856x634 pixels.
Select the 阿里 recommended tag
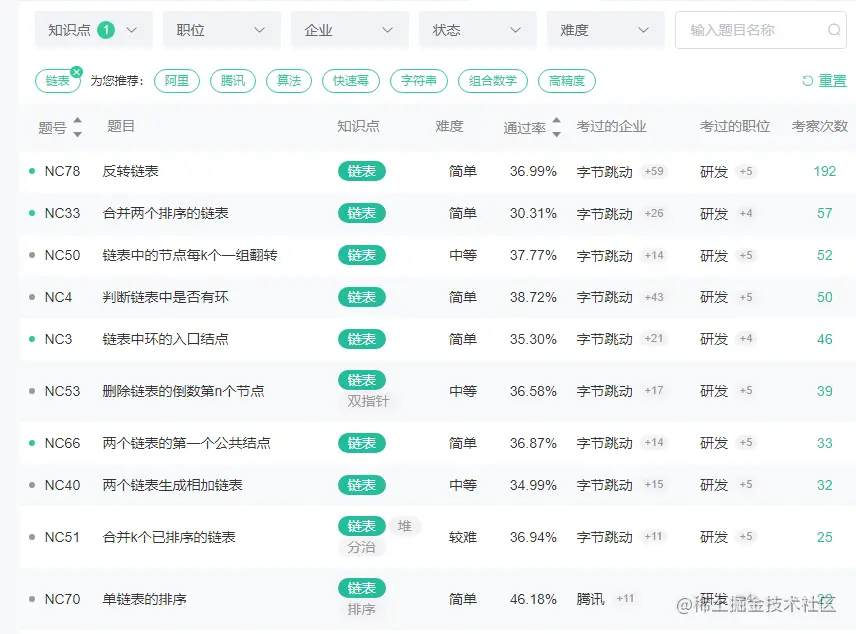click(x=177, y=81)
